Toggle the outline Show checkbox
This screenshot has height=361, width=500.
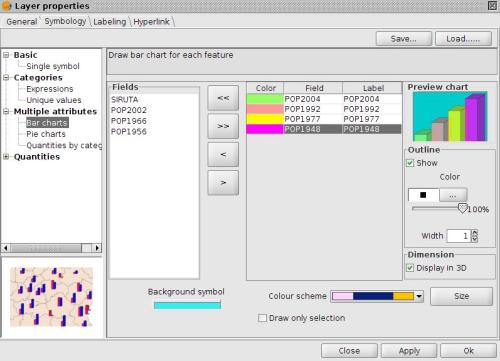410,163
